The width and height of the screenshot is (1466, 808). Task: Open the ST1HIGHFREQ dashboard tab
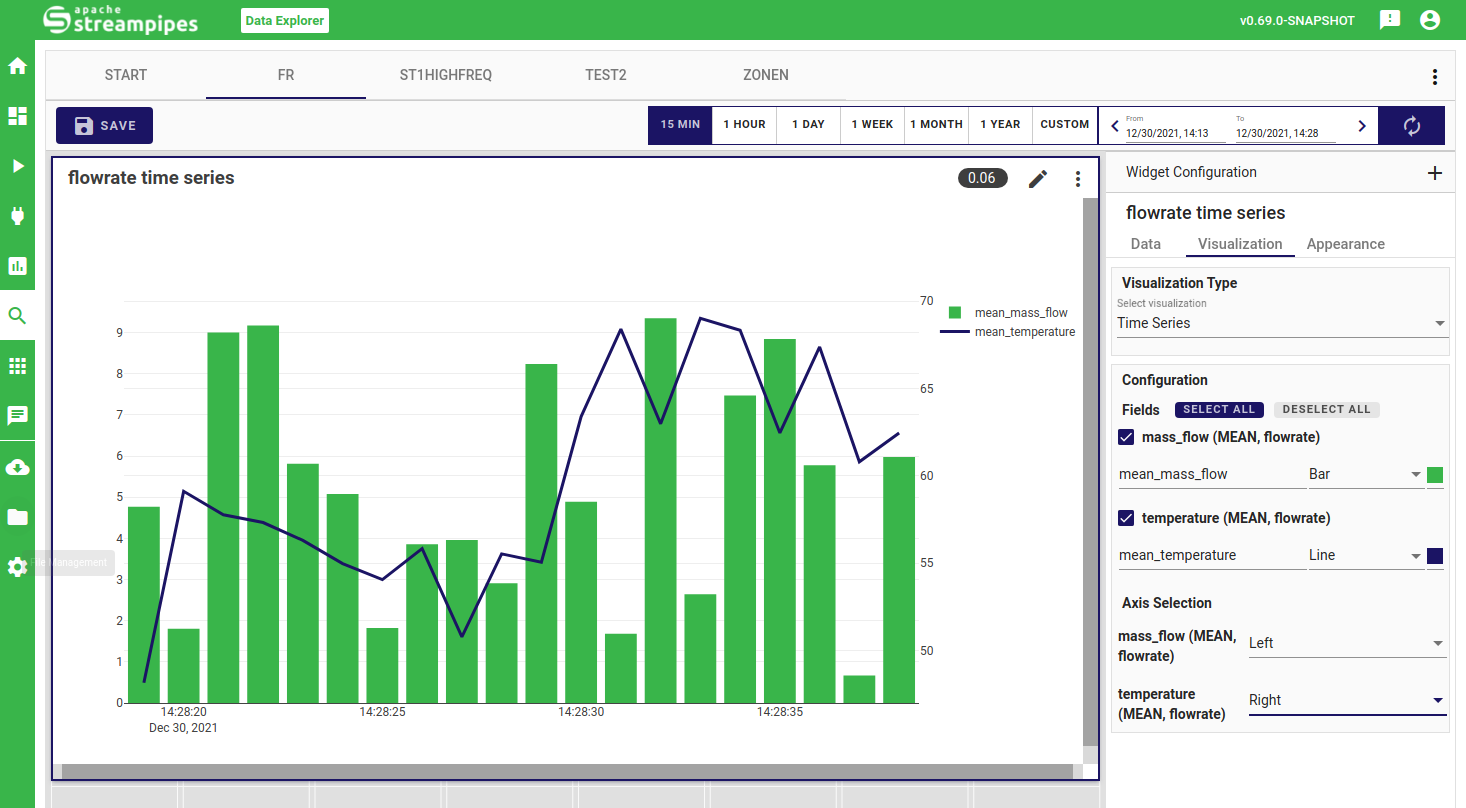coord(446,75)
